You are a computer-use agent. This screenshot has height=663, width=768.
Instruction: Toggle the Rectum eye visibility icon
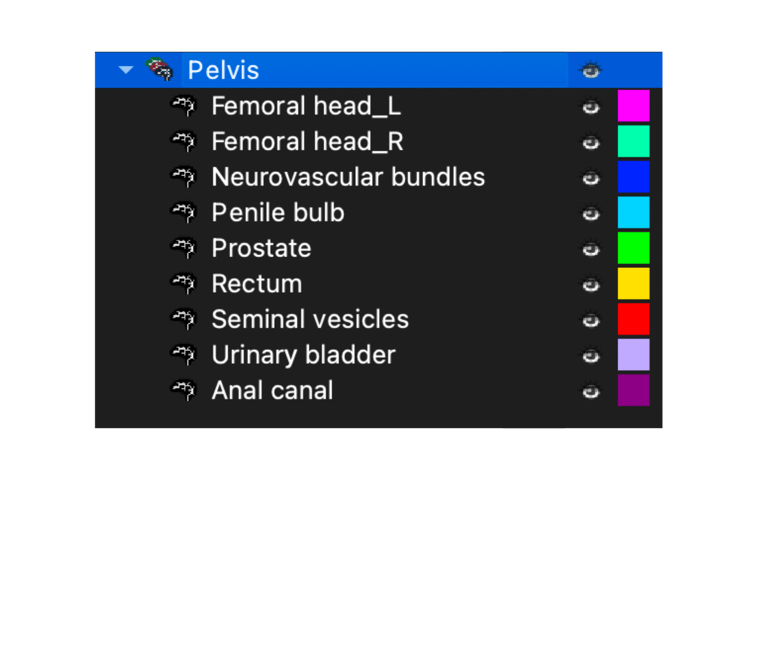[x=591, y=284]
